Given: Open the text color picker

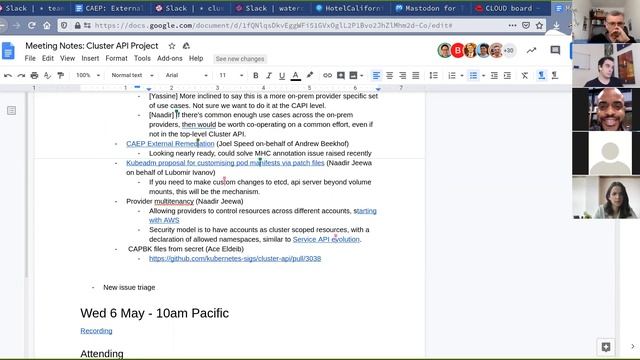Looking at the screenshot, I should tap(296, 76).
